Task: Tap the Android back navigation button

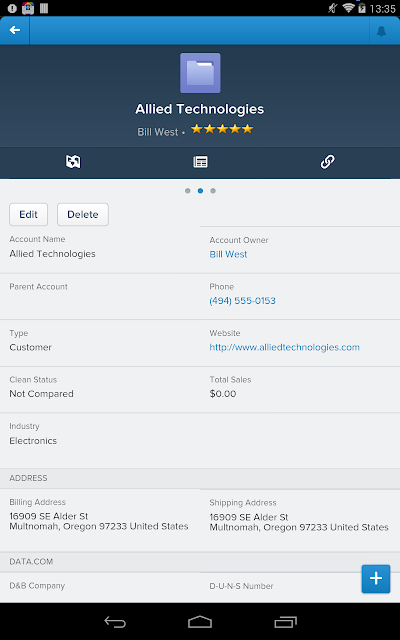Action: tap(115, 622)
